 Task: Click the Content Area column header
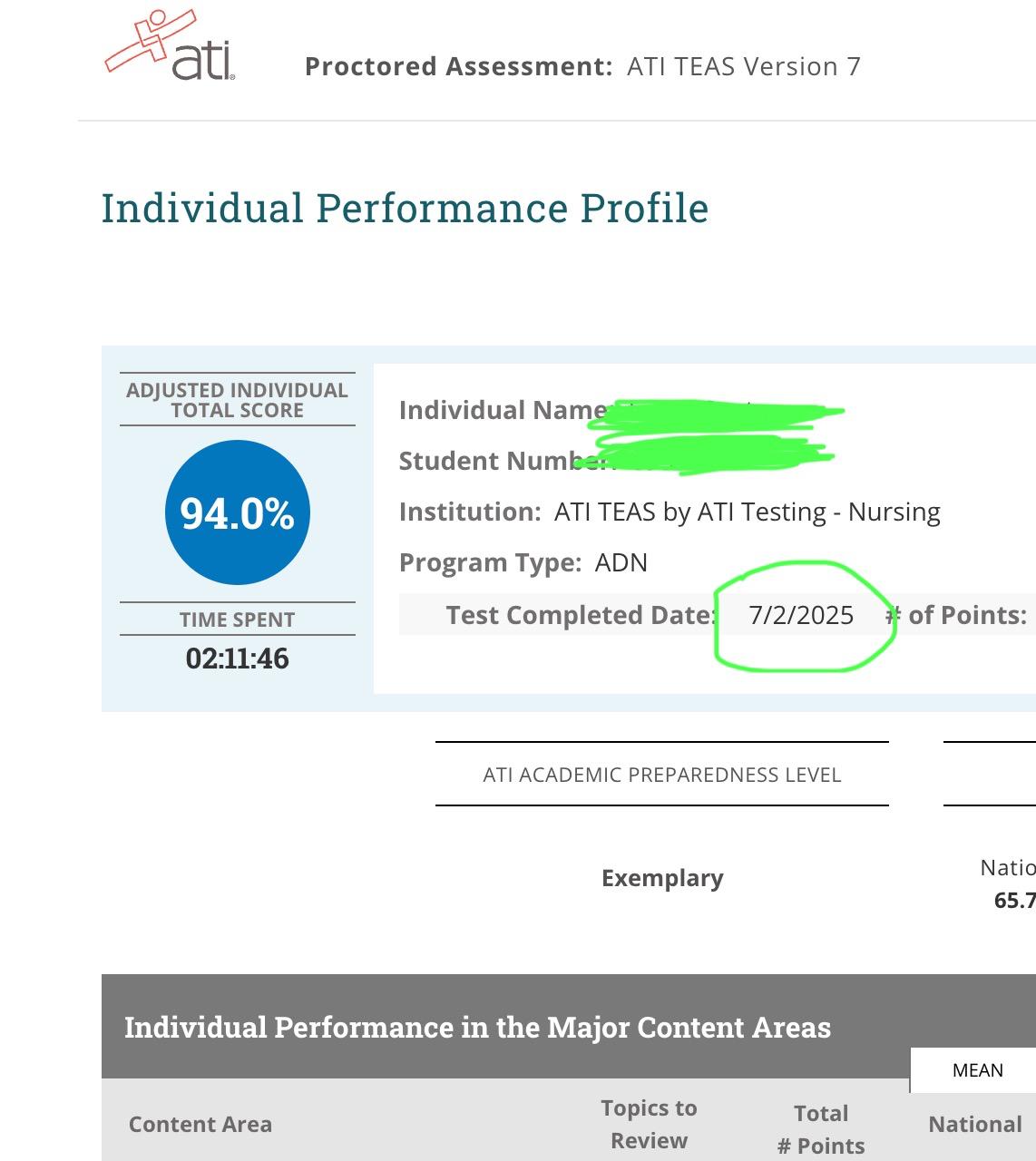(200, 1125)
